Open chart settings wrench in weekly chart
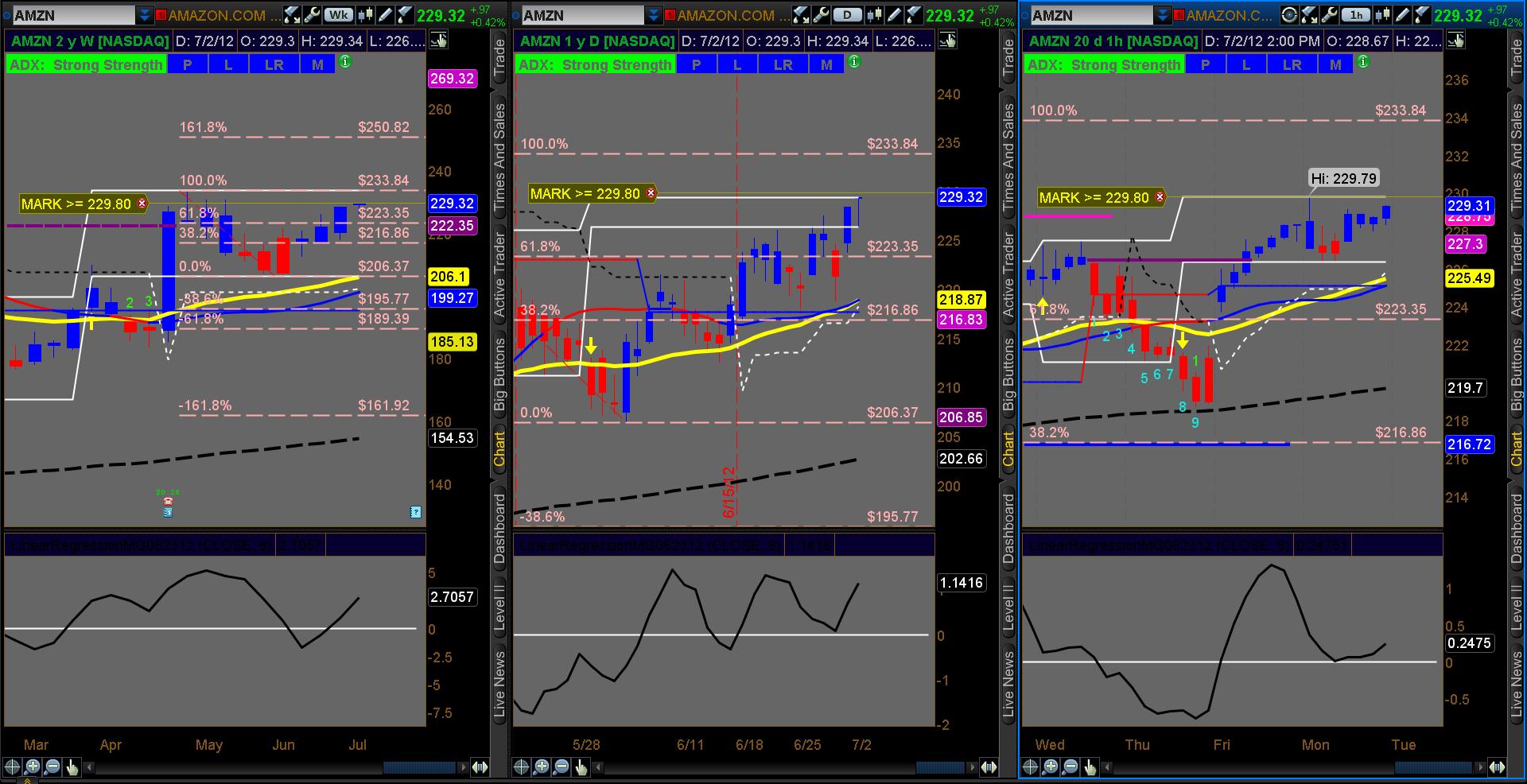Viewport: 1527px width, 784px height. click(312, 15)
